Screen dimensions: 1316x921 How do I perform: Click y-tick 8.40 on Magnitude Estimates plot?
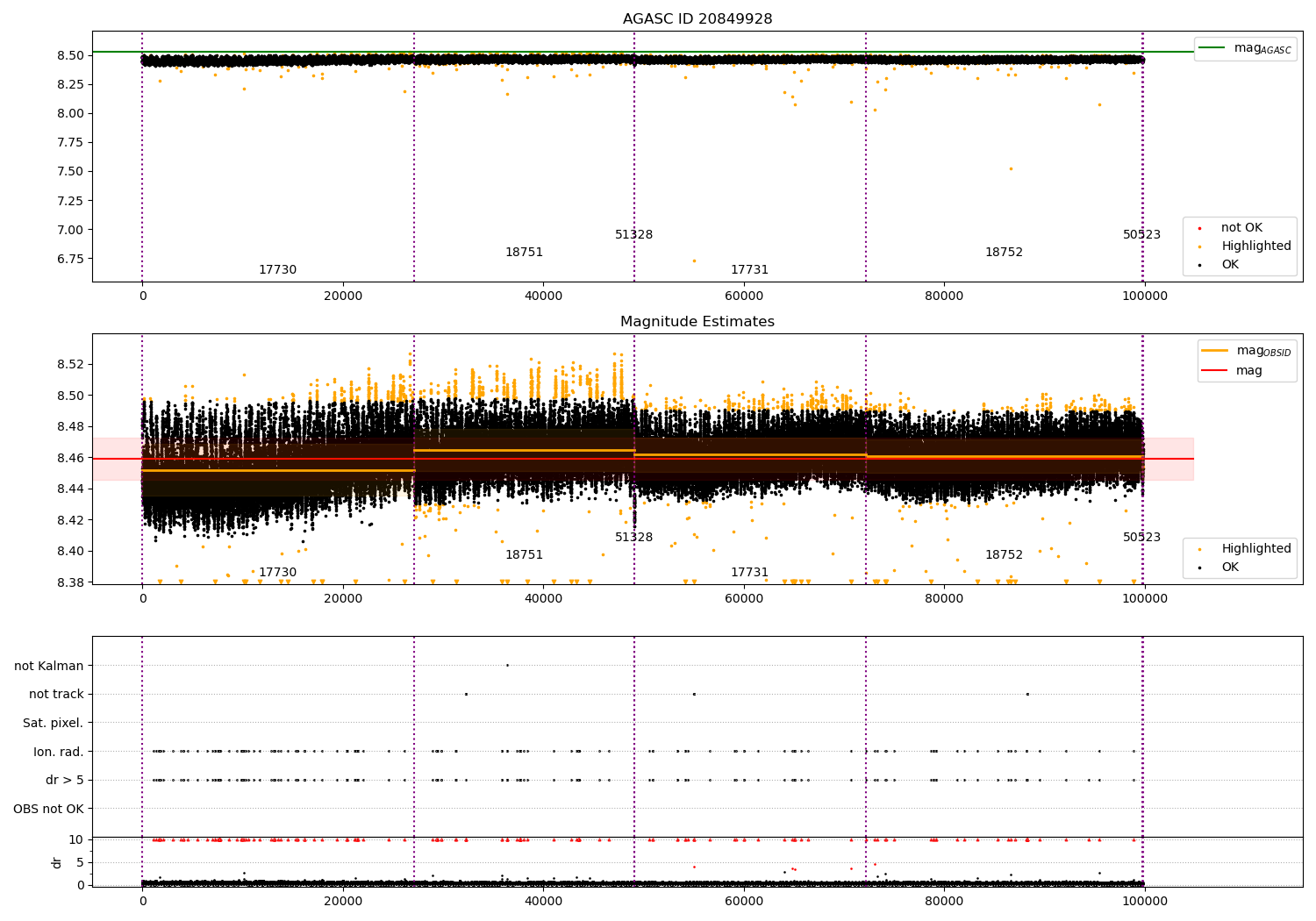(69, 551)
